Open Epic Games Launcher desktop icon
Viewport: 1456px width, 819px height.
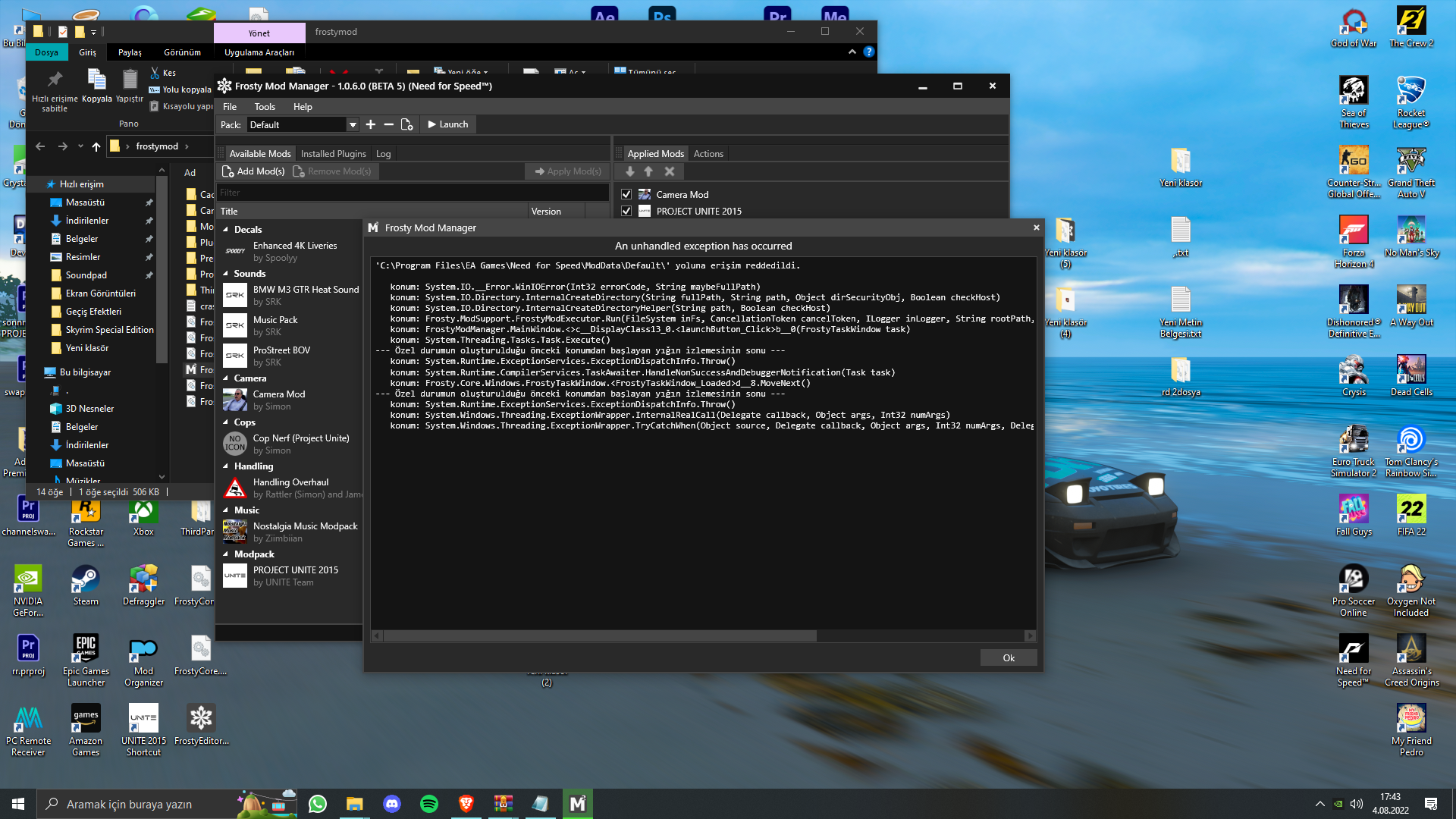[86, 661]
